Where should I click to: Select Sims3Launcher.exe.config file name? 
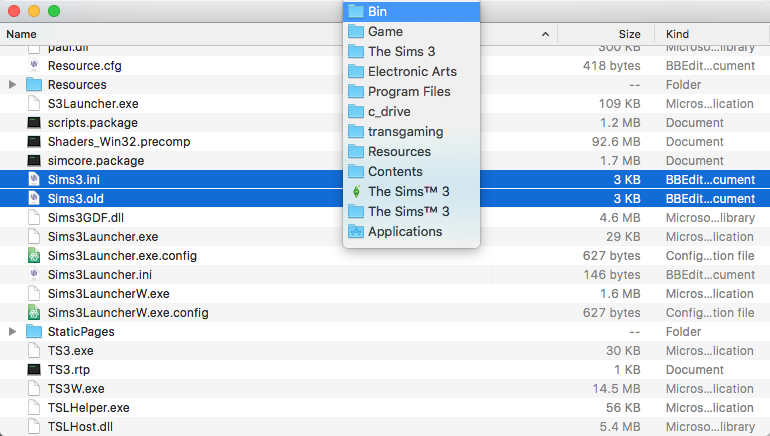(x=122, y=256)
